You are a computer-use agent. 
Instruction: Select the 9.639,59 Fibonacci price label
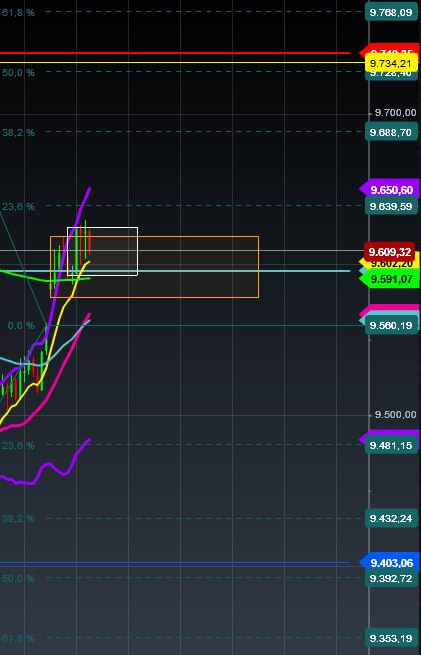coord(391,206)
